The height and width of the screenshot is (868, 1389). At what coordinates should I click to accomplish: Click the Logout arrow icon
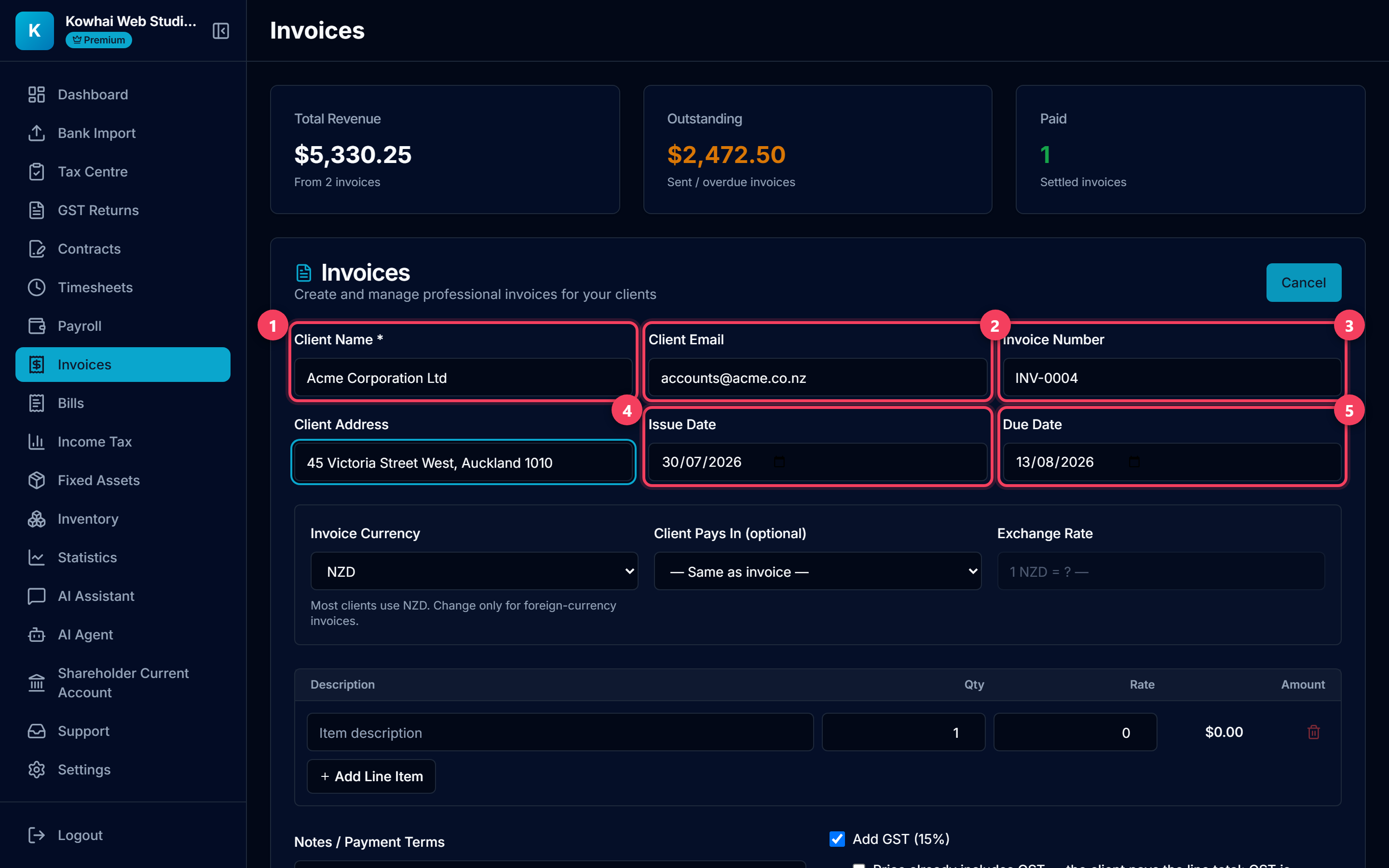37,835
